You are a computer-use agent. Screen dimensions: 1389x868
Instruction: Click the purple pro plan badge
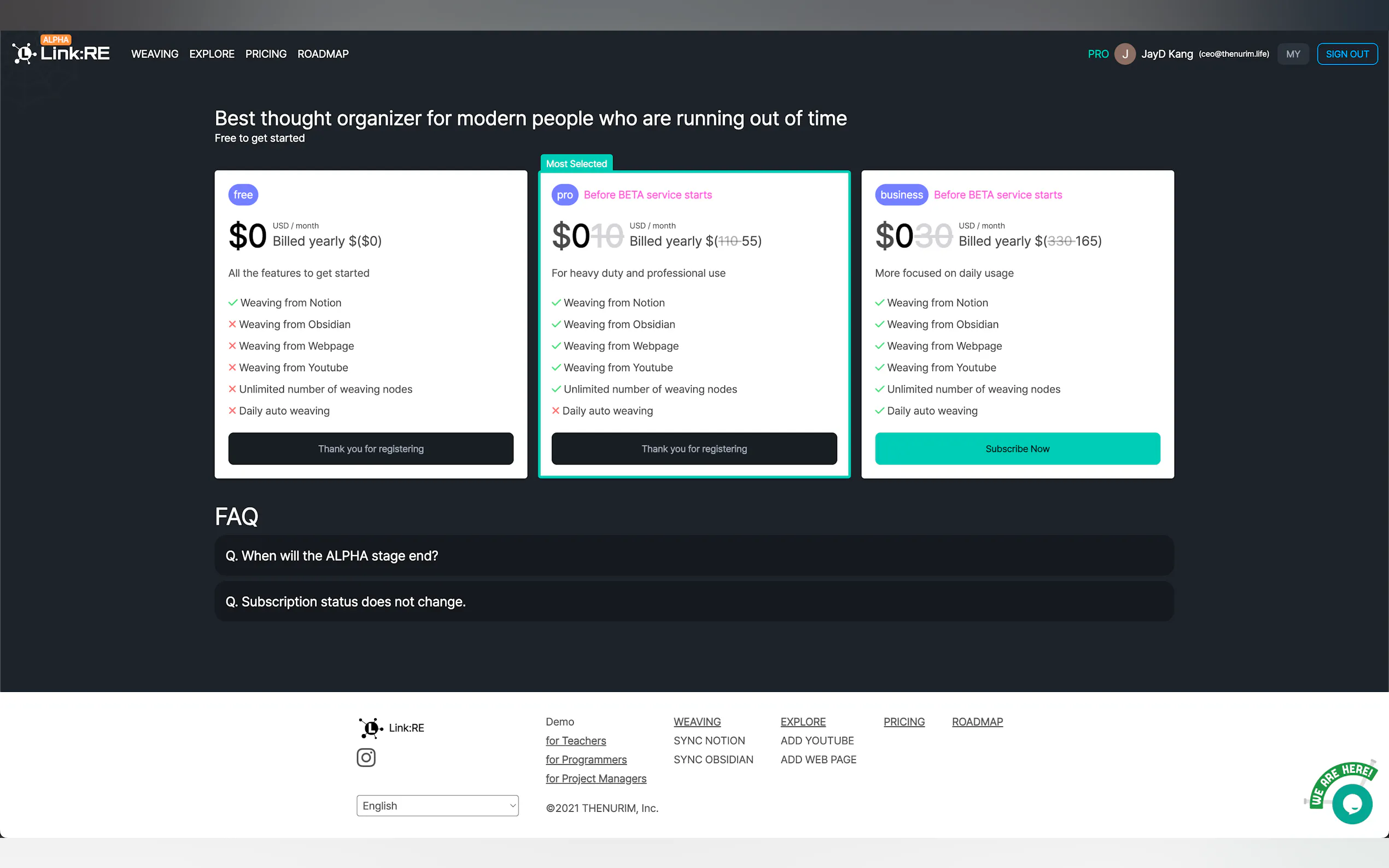564,195
